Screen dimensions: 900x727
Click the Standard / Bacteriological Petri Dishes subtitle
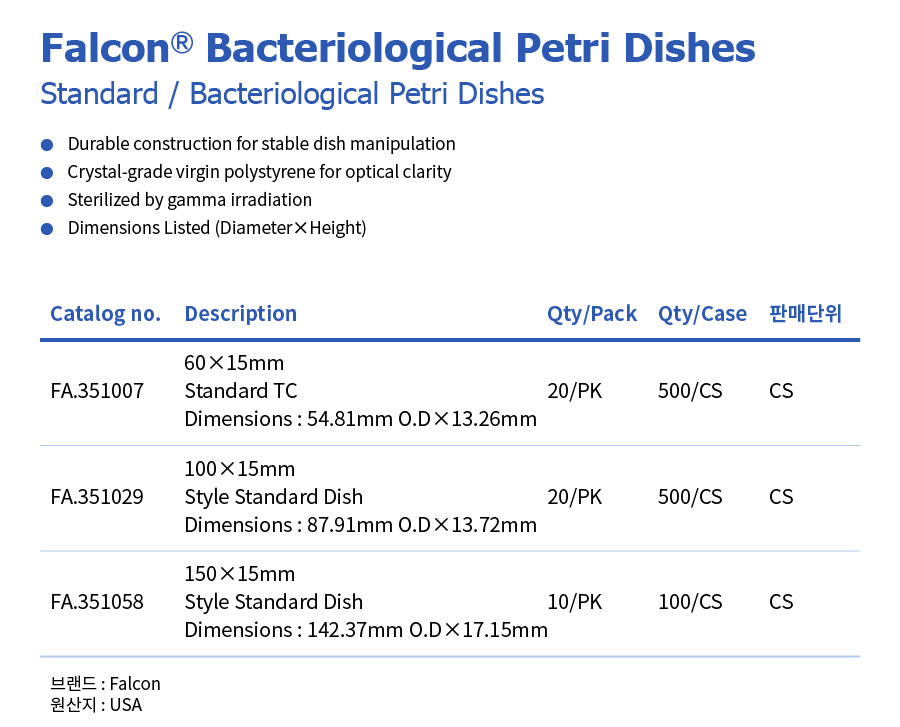[292, 94]
